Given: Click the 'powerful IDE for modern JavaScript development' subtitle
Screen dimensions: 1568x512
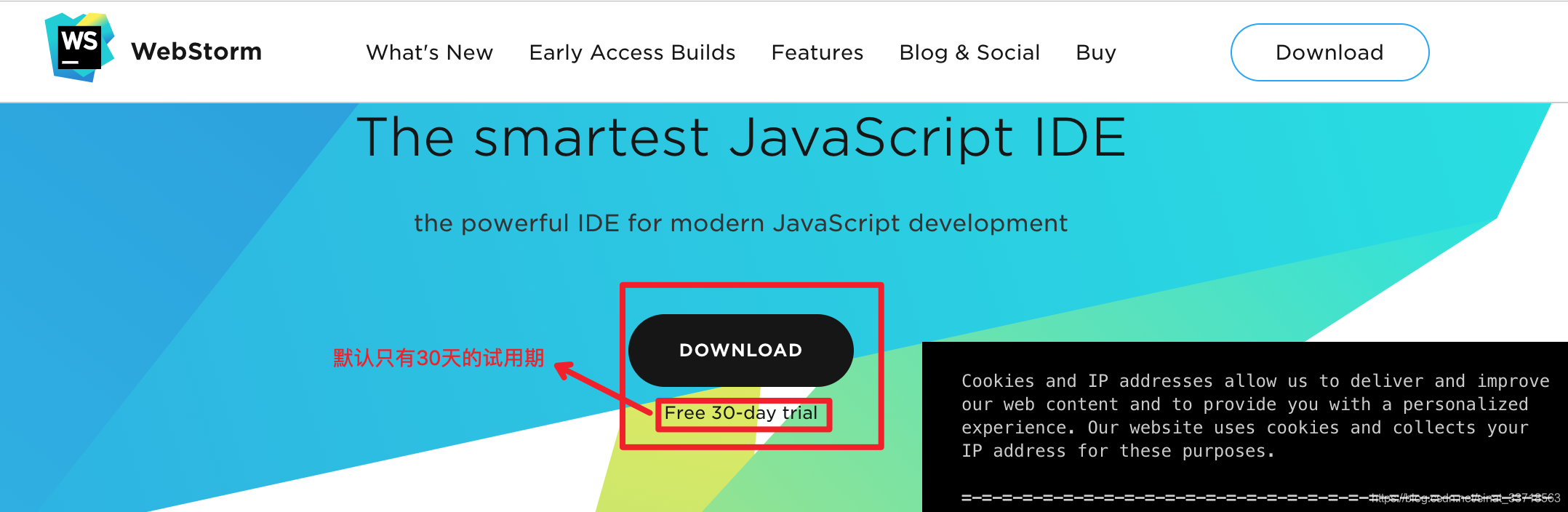Looking at the screenshot, I should coord(741,223).
